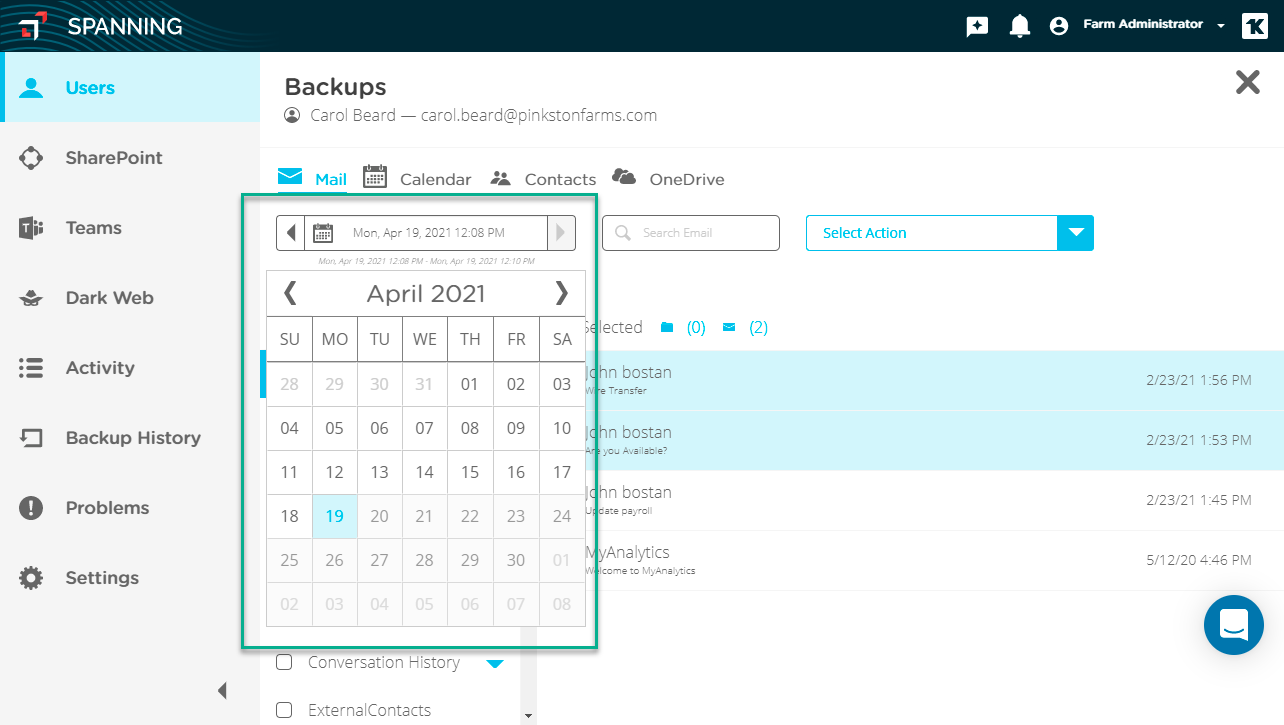Screen dimensions: 1284x725
Task: Open the SharePoint sidebar icon
Action: pos(31,158)
